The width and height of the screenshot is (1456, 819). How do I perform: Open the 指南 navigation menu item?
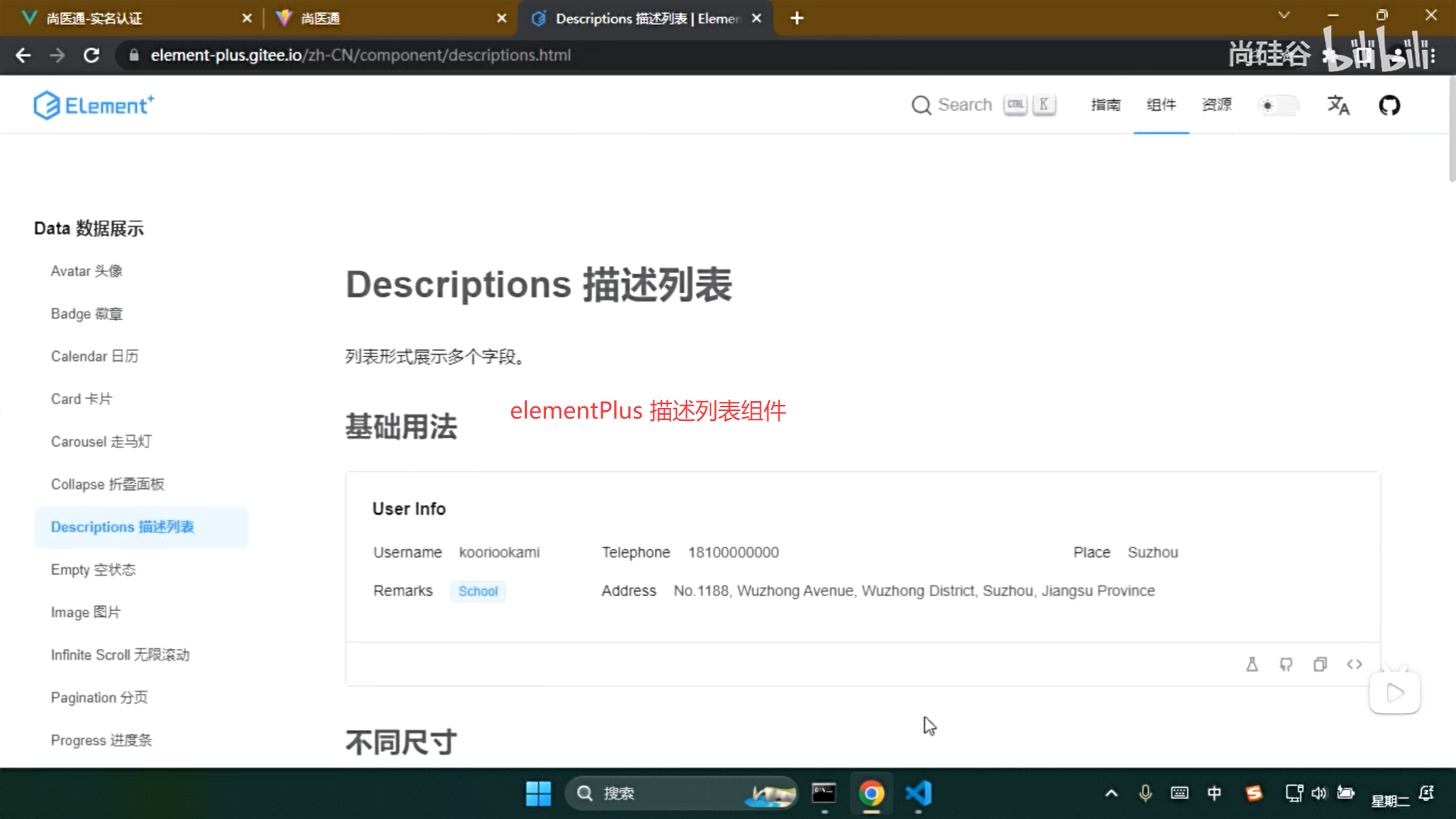point(1105,105)
